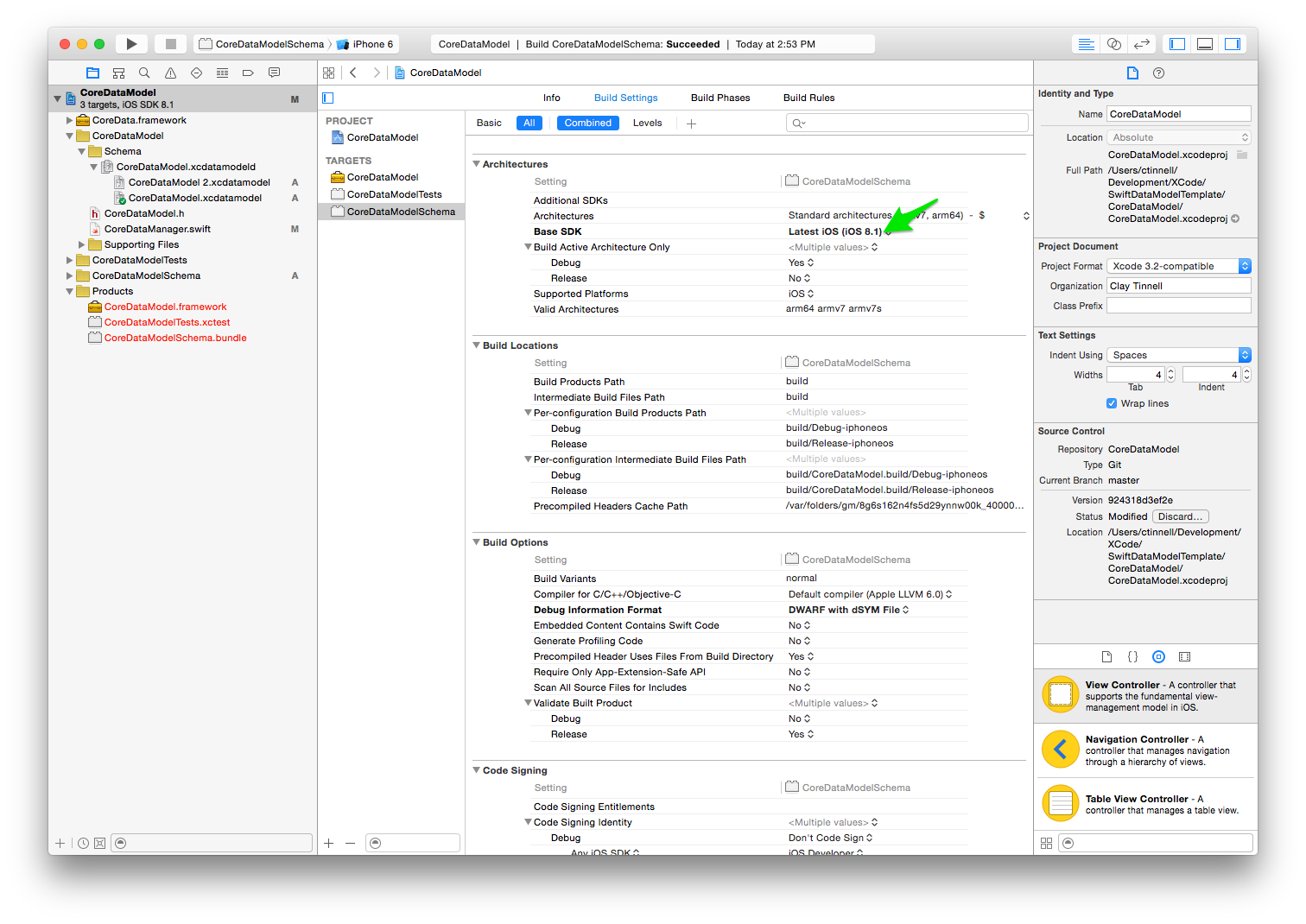Collapse Build Active Architecture Only row

tap(528, 247)
